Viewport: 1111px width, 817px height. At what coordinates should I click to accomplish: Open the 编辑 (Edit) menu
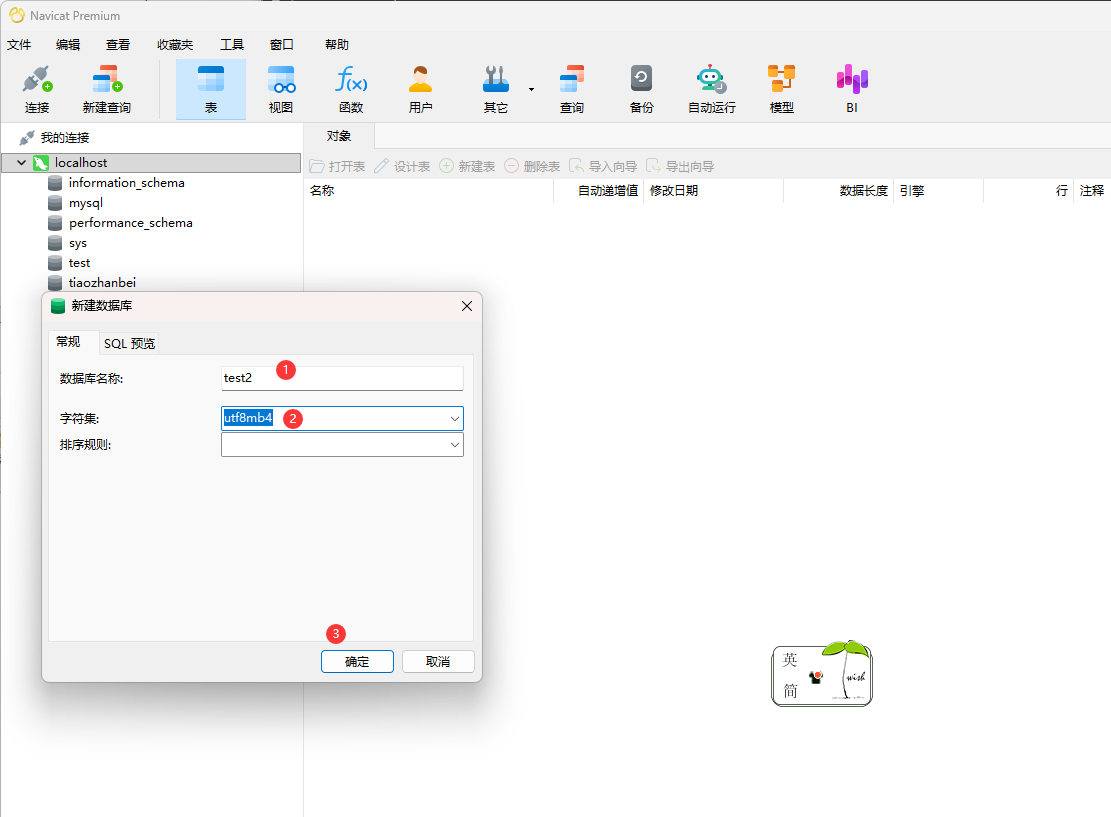(68, 45)
